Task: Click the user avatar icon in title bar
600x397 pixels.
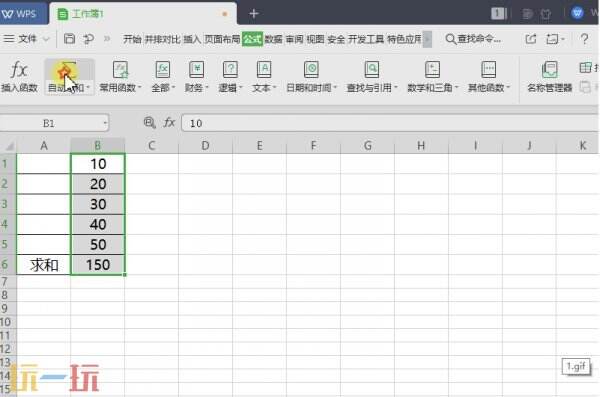Action: (577, 13)
